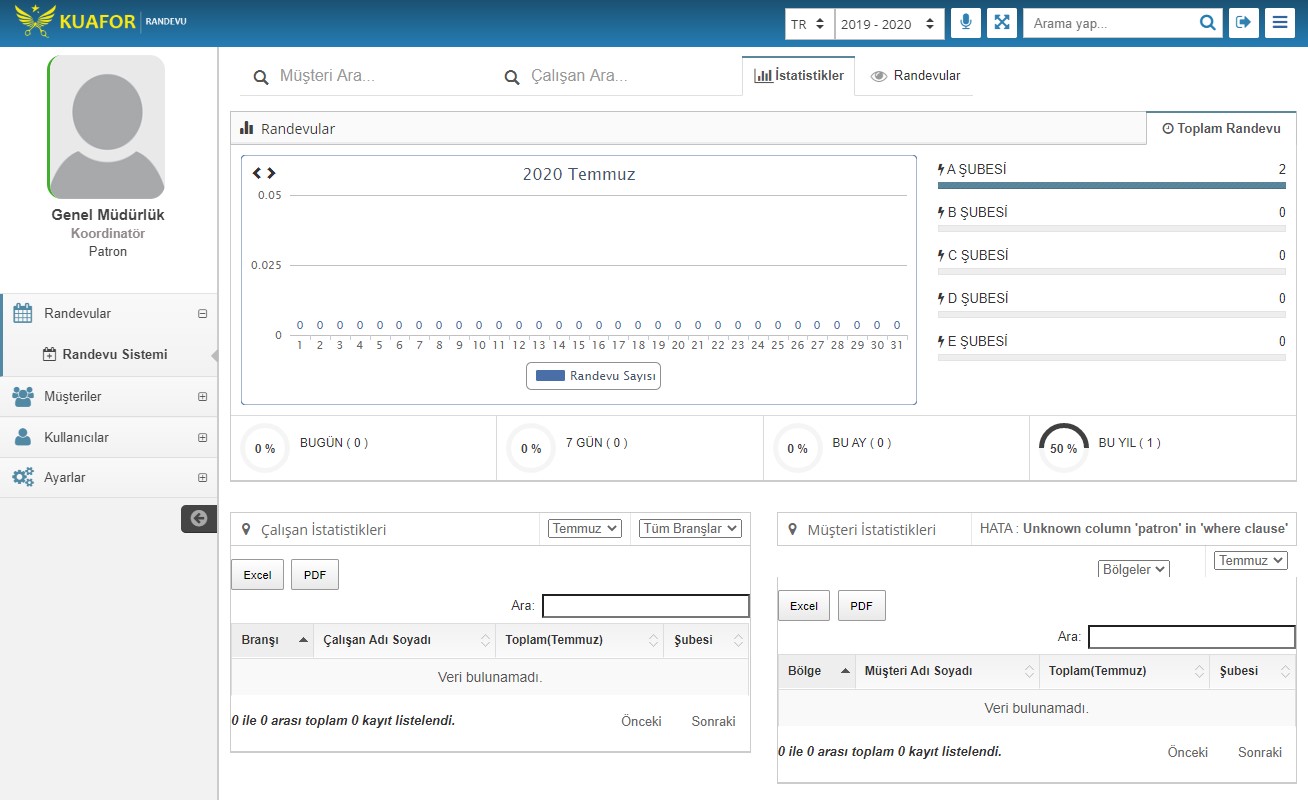Collapse the Randevular sidebar menu
The image size is (1308, 800).
[x=203, y=313]
